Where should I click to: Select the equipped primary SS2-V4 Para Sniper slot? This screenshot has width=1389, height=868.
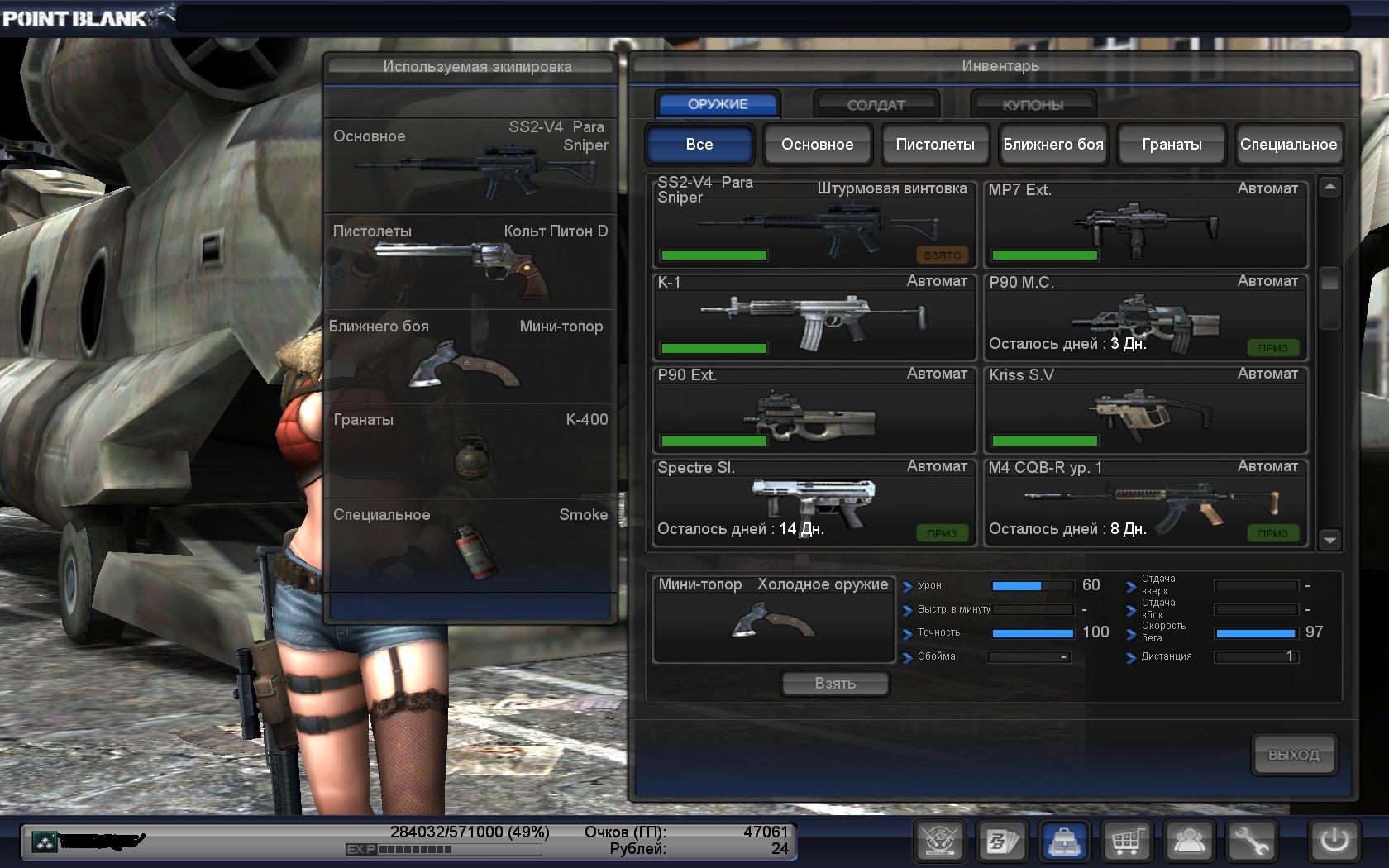point(470,165)
